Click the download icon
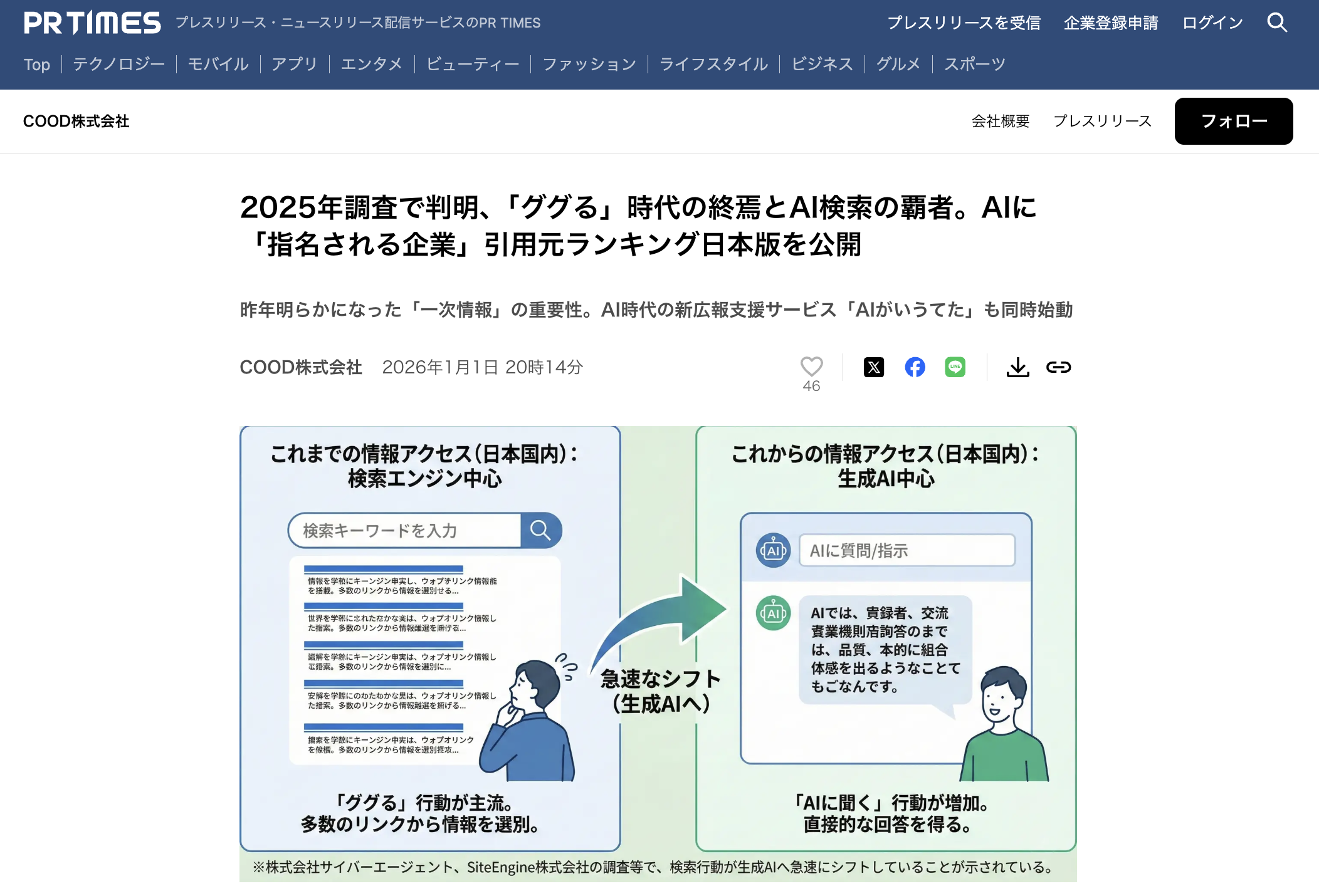 pyautogui.click(x=1017, y=367)
